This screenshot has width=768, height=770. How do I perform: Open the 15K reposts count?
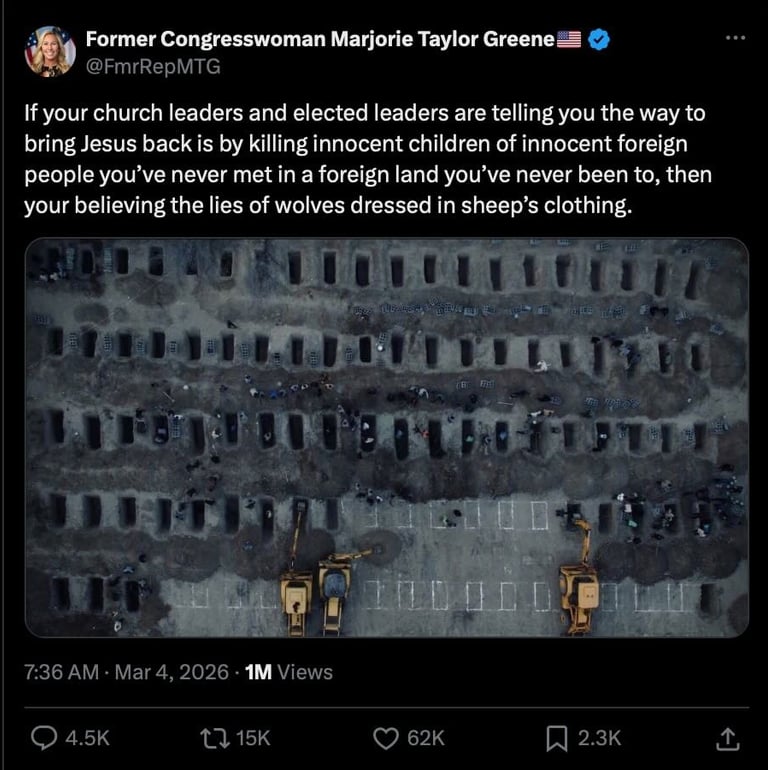pos(253,738)
